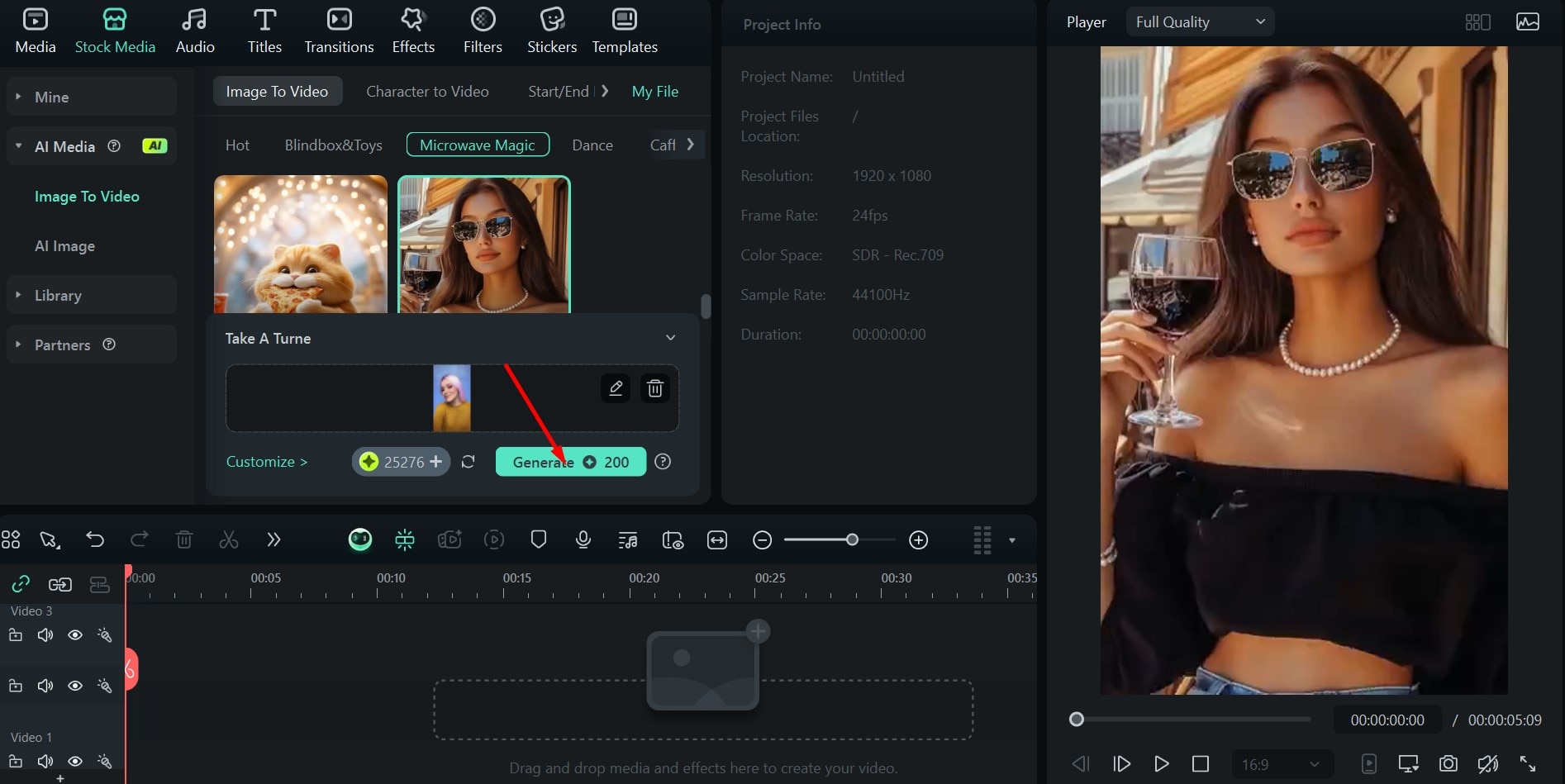Choose the cat eating pizza template
This screenshot has height=784, width=1565.
[x=301, y=244]
